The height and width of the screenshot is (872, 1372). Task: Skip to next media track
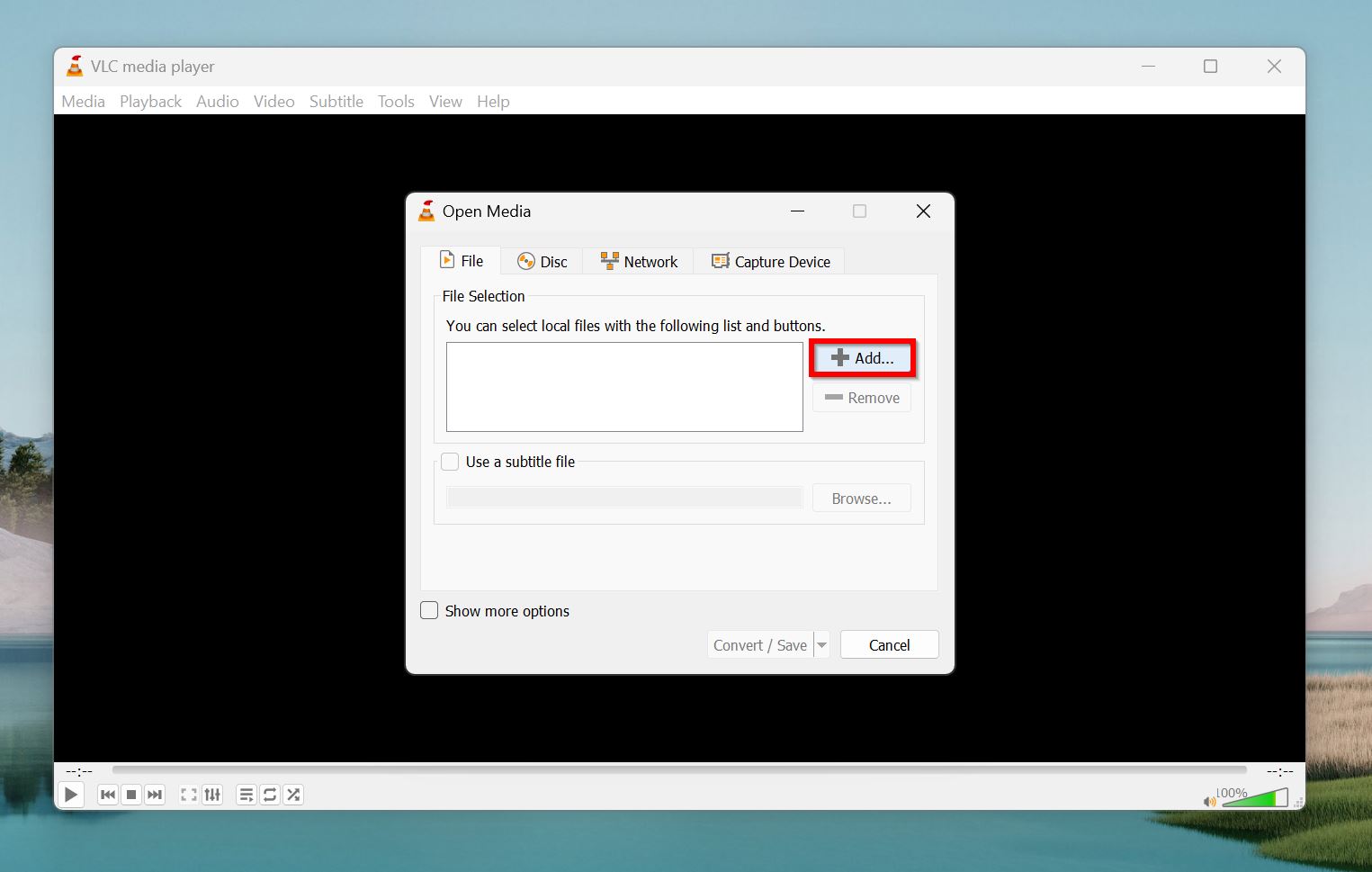[x=155, y=795]
